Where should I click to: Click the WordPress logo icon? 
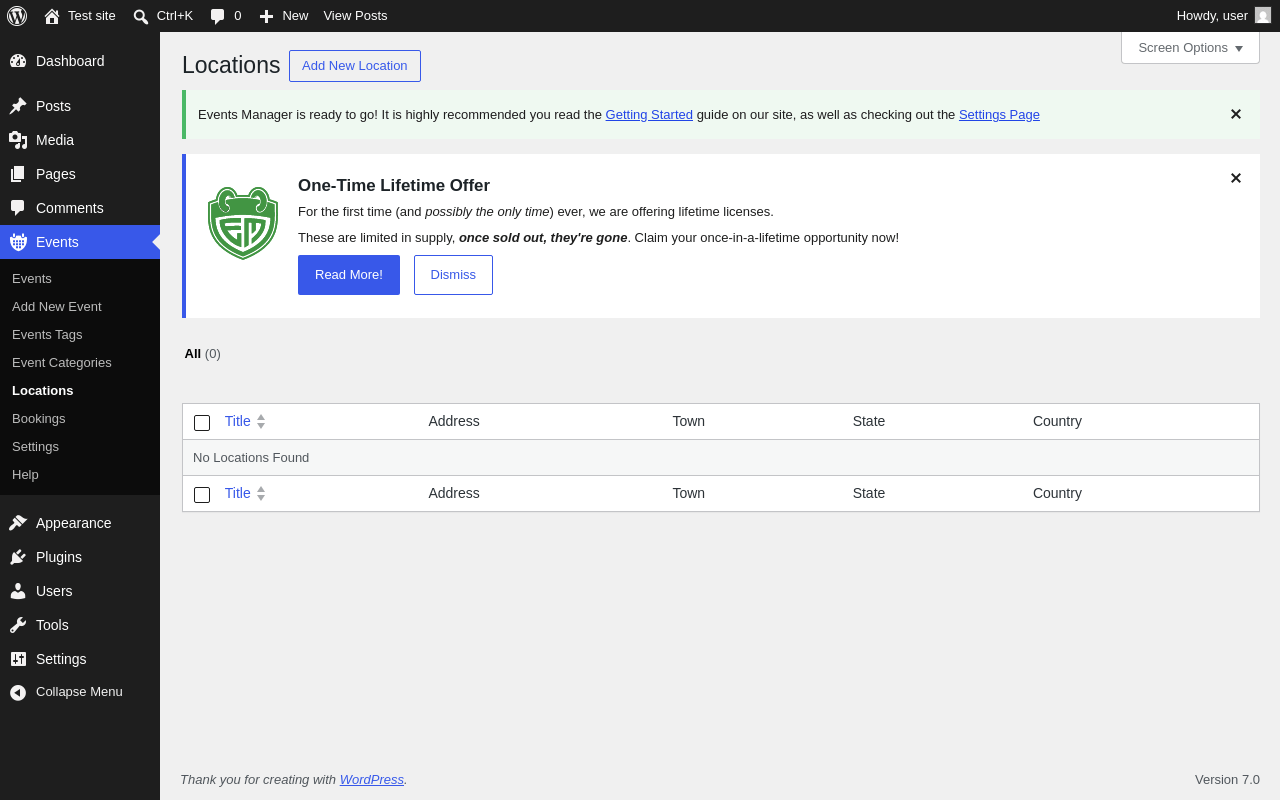[x=17, y=16]
